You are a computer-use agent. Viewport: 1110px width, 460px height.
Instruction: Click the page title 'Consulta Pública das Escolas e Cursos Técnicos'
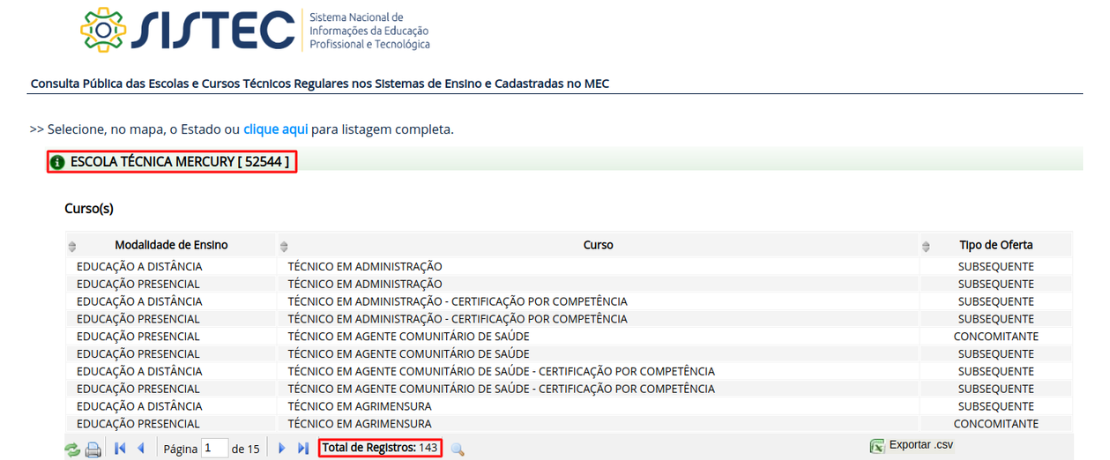click(x=320, y=84)
